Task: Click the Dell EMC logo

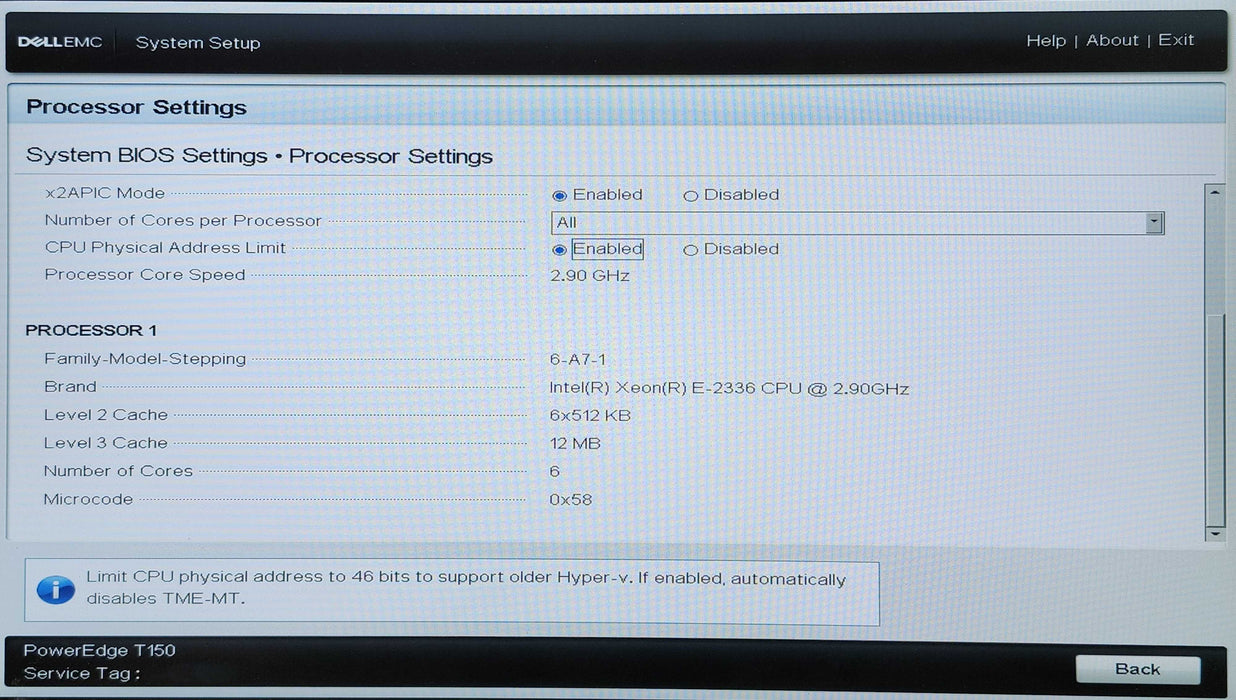Action: 60,41
